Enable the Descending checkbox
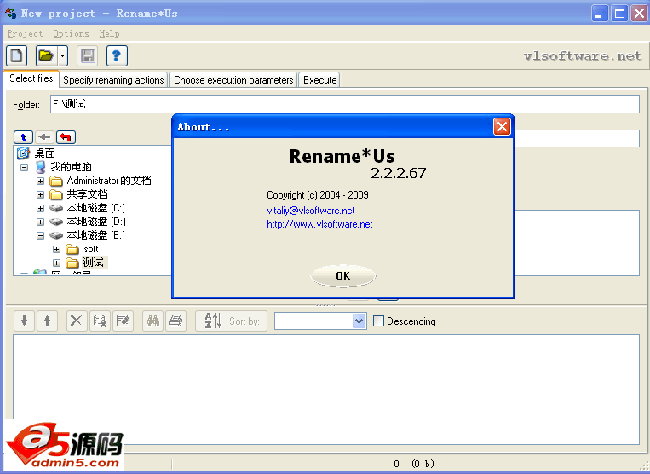Viewport: 650px width, 474px height. click(x=378, y=321)
